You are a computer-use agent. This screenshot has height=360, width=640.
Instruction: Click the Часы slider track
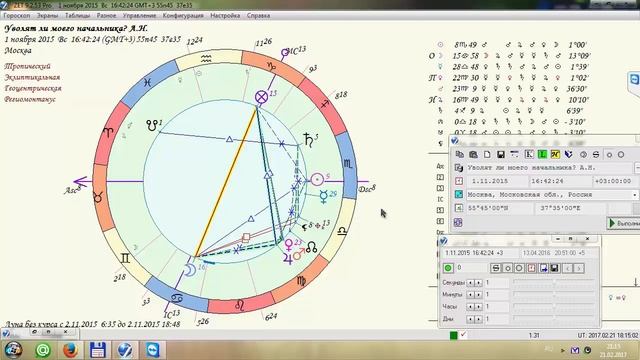click(554, 306)
